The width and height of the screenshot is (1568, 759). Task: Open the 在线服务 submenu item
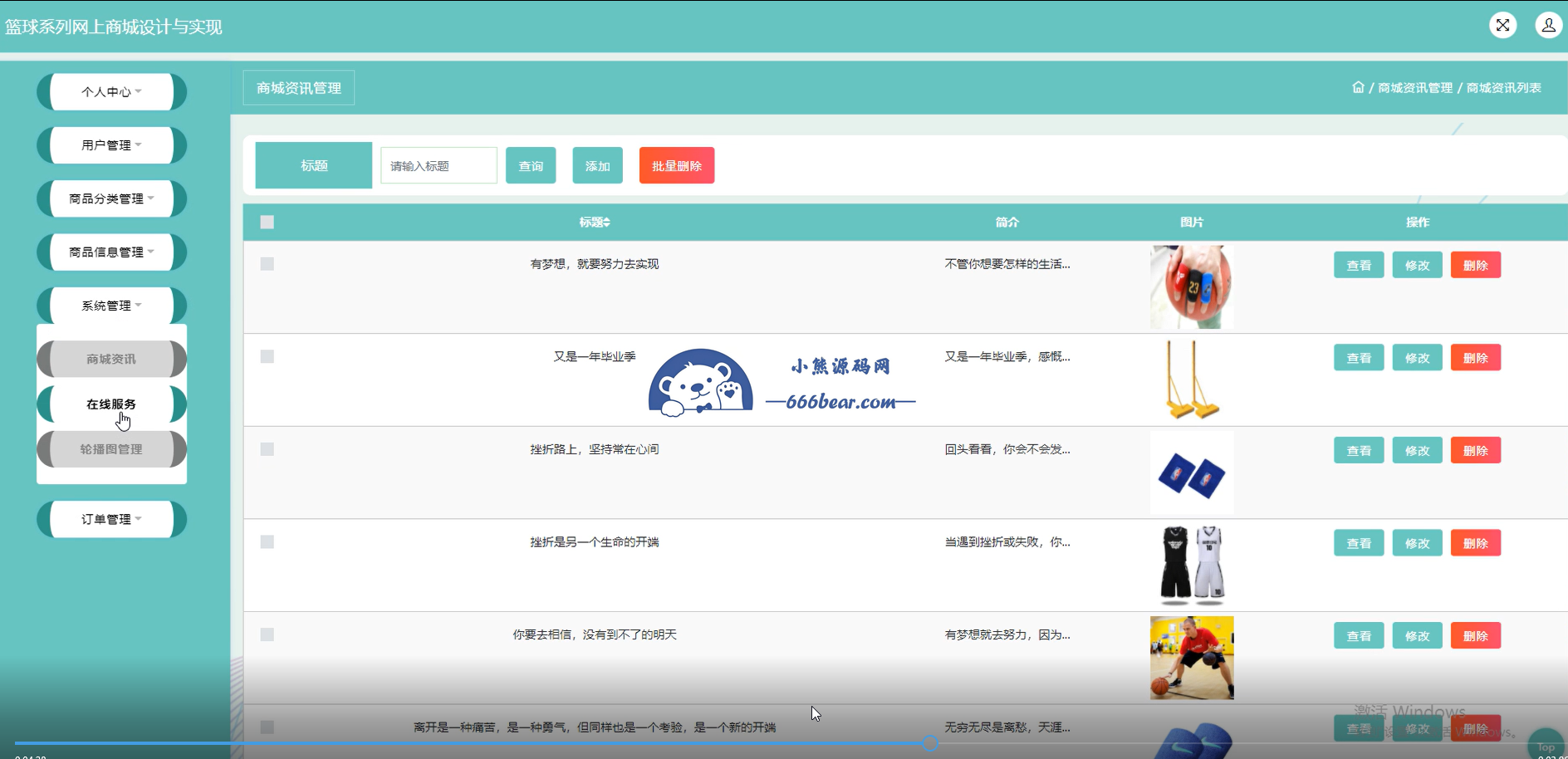pos(111,404)
